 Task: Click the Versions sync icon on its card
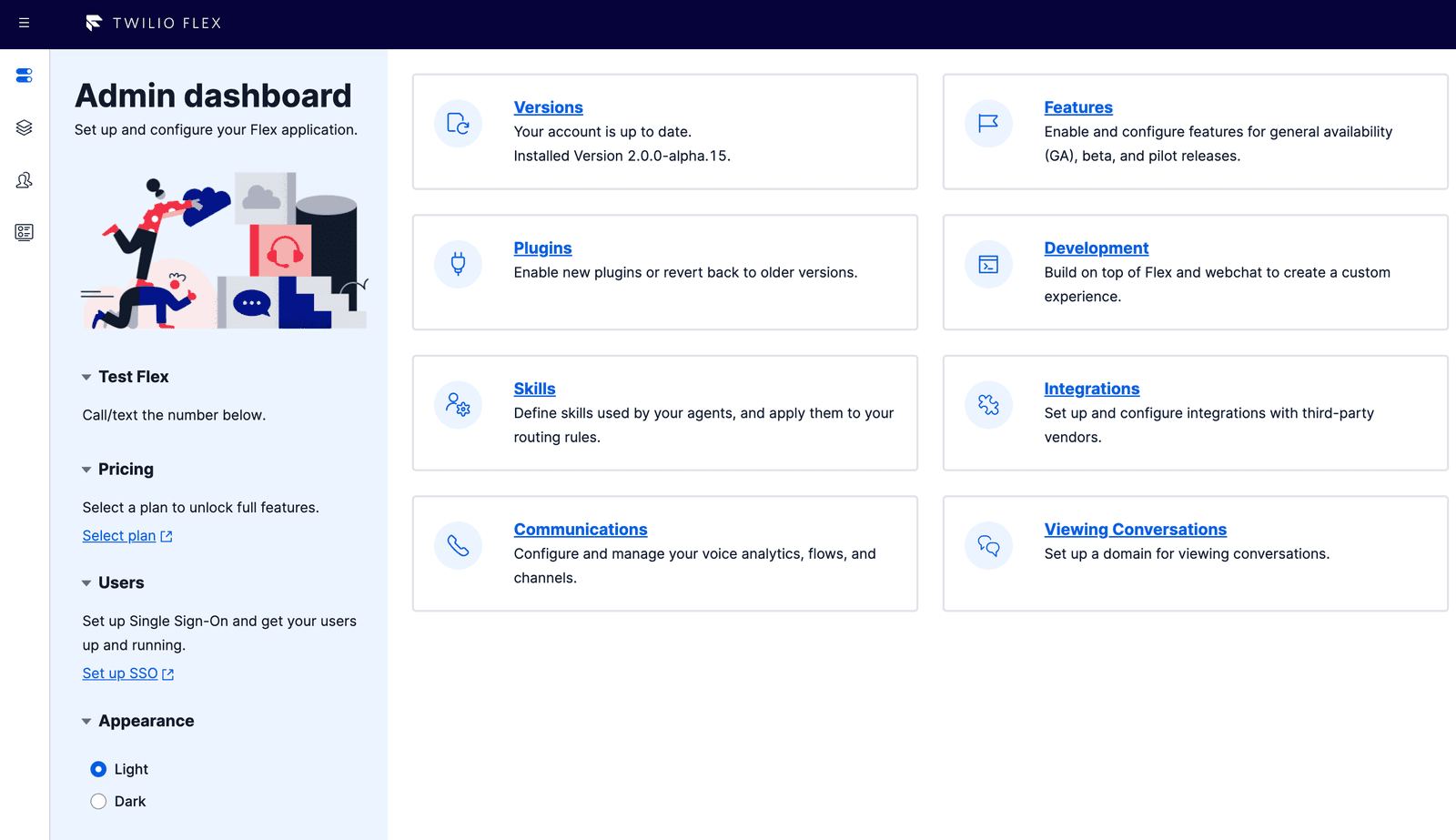[458, 124]
